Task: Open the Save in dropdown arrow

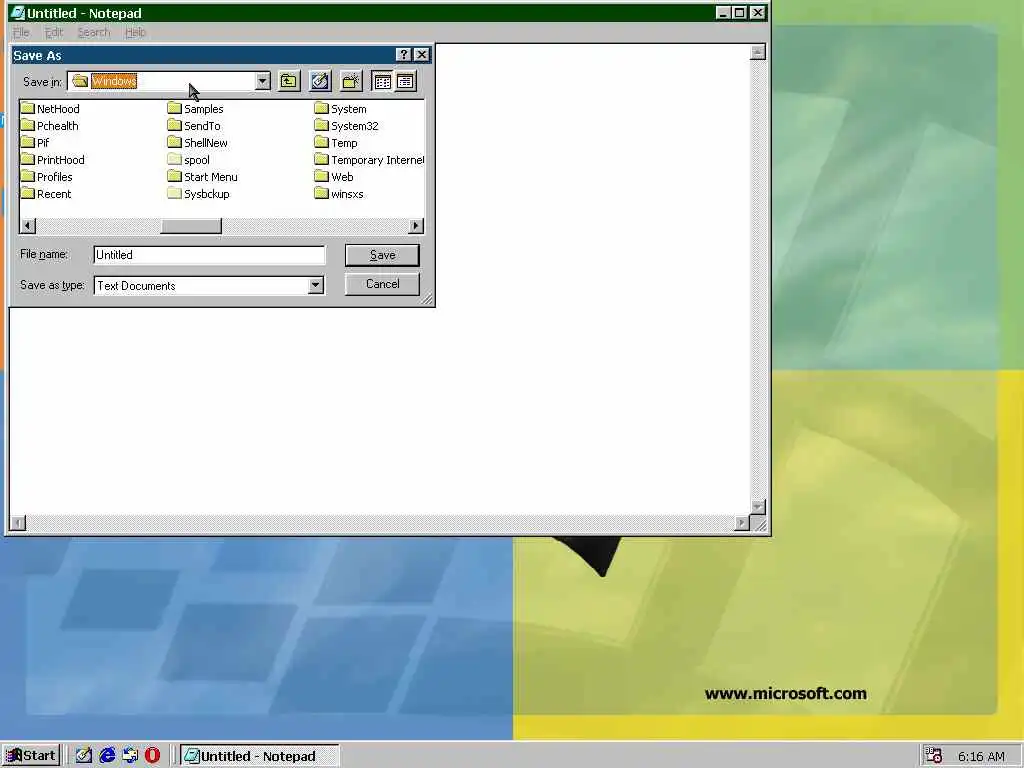Action: [x=263, y=81]
